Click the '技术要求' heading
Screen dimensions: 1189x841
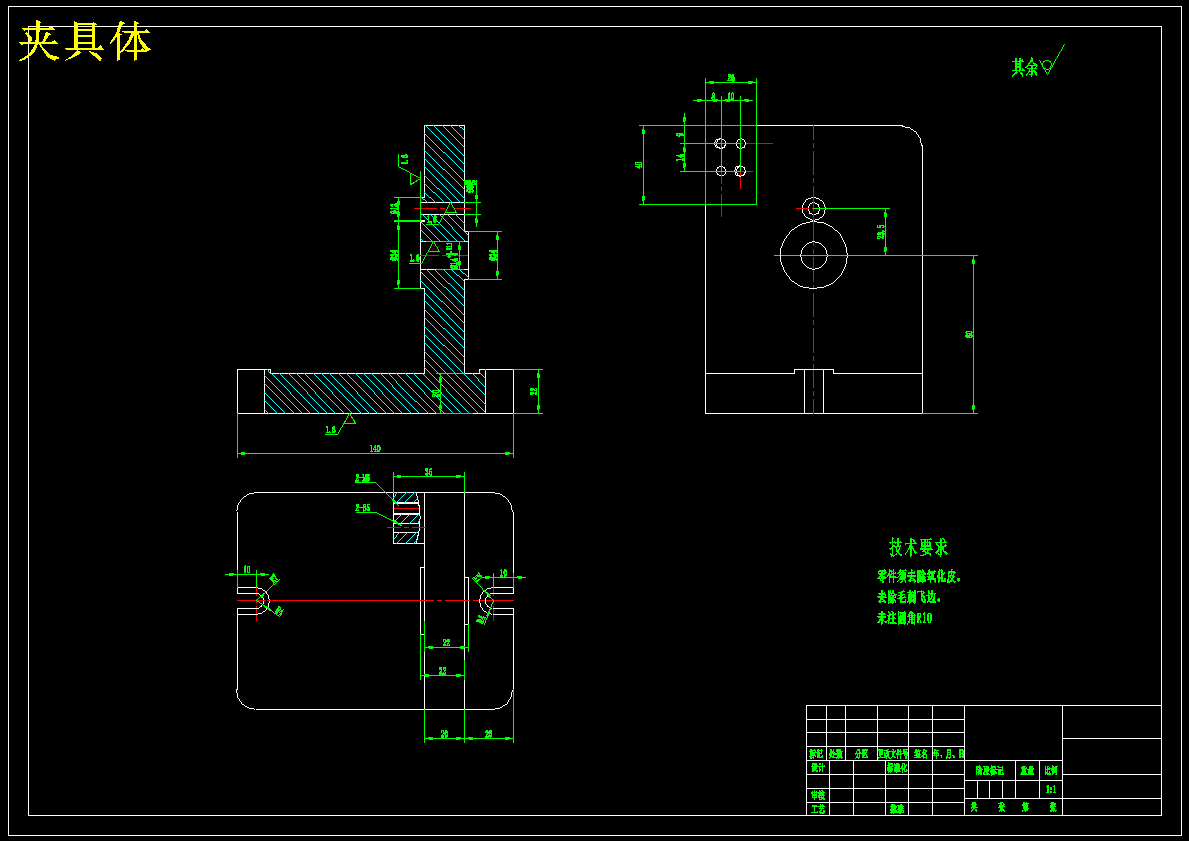pos(918,547)
